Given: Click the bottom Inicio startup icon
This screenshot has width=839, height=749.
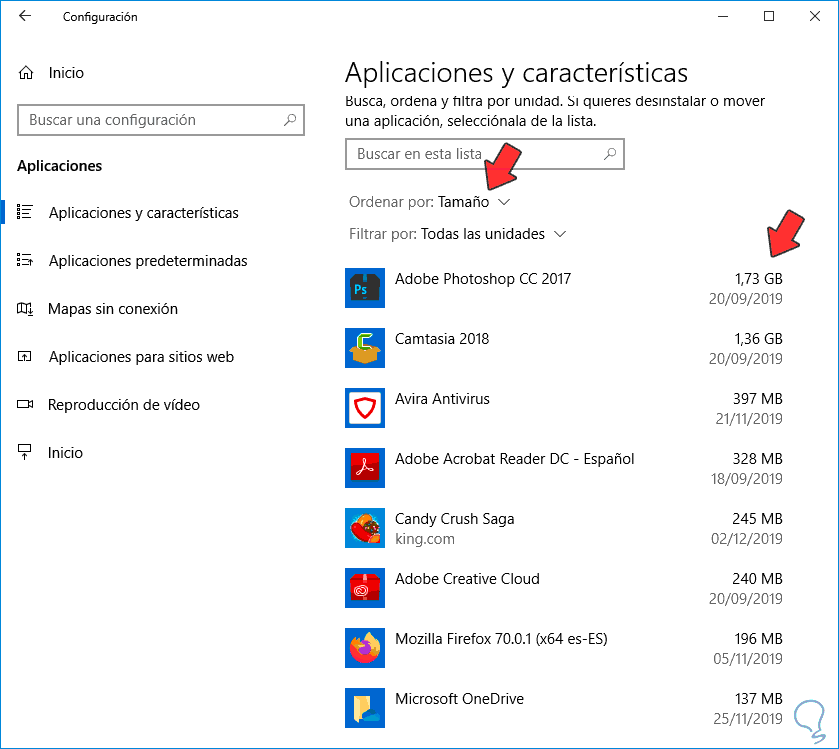Looking at the screenshot, I should 25,452.
